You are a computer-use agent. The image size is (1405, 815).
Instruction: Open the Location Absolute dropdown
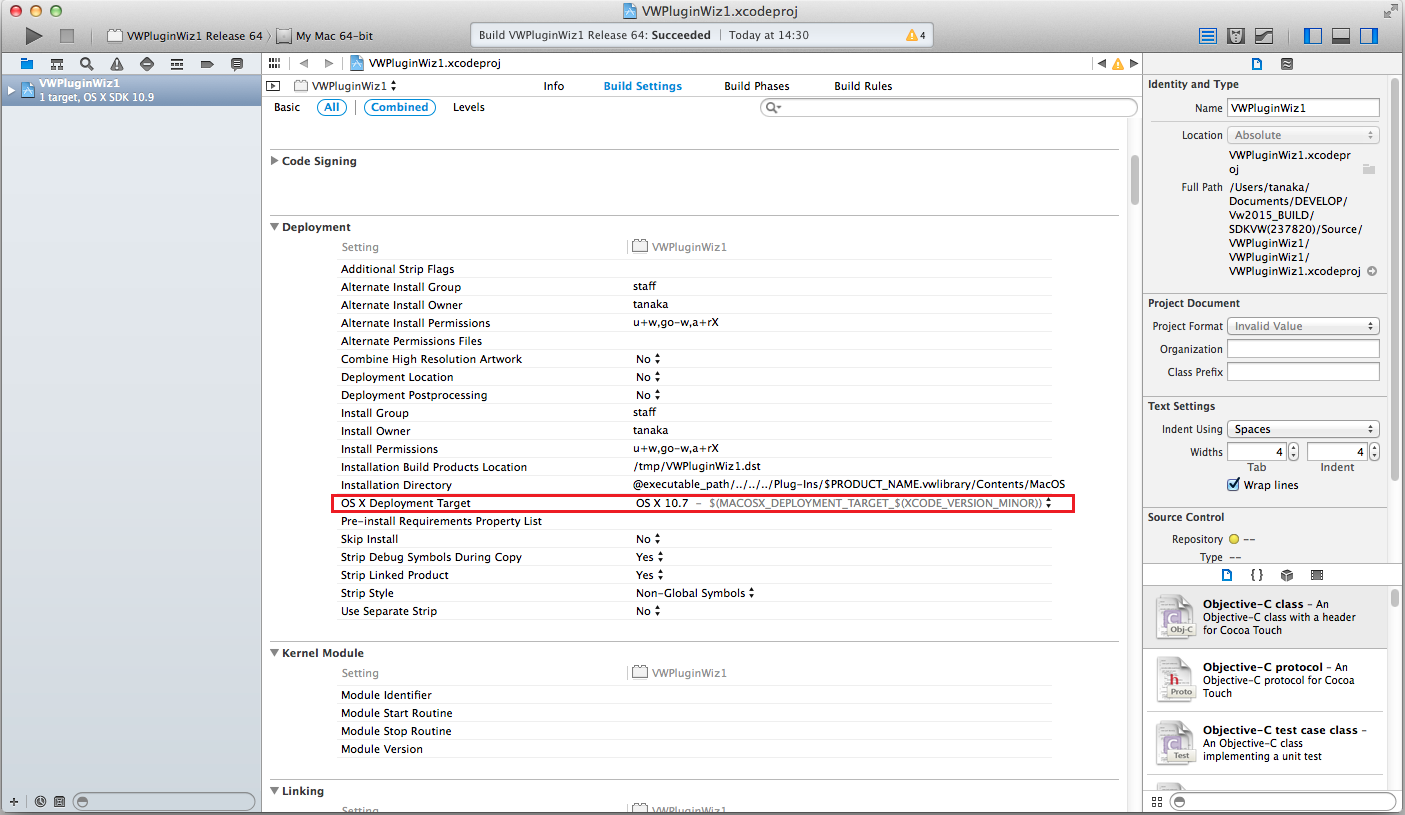tap(1303, 135)
